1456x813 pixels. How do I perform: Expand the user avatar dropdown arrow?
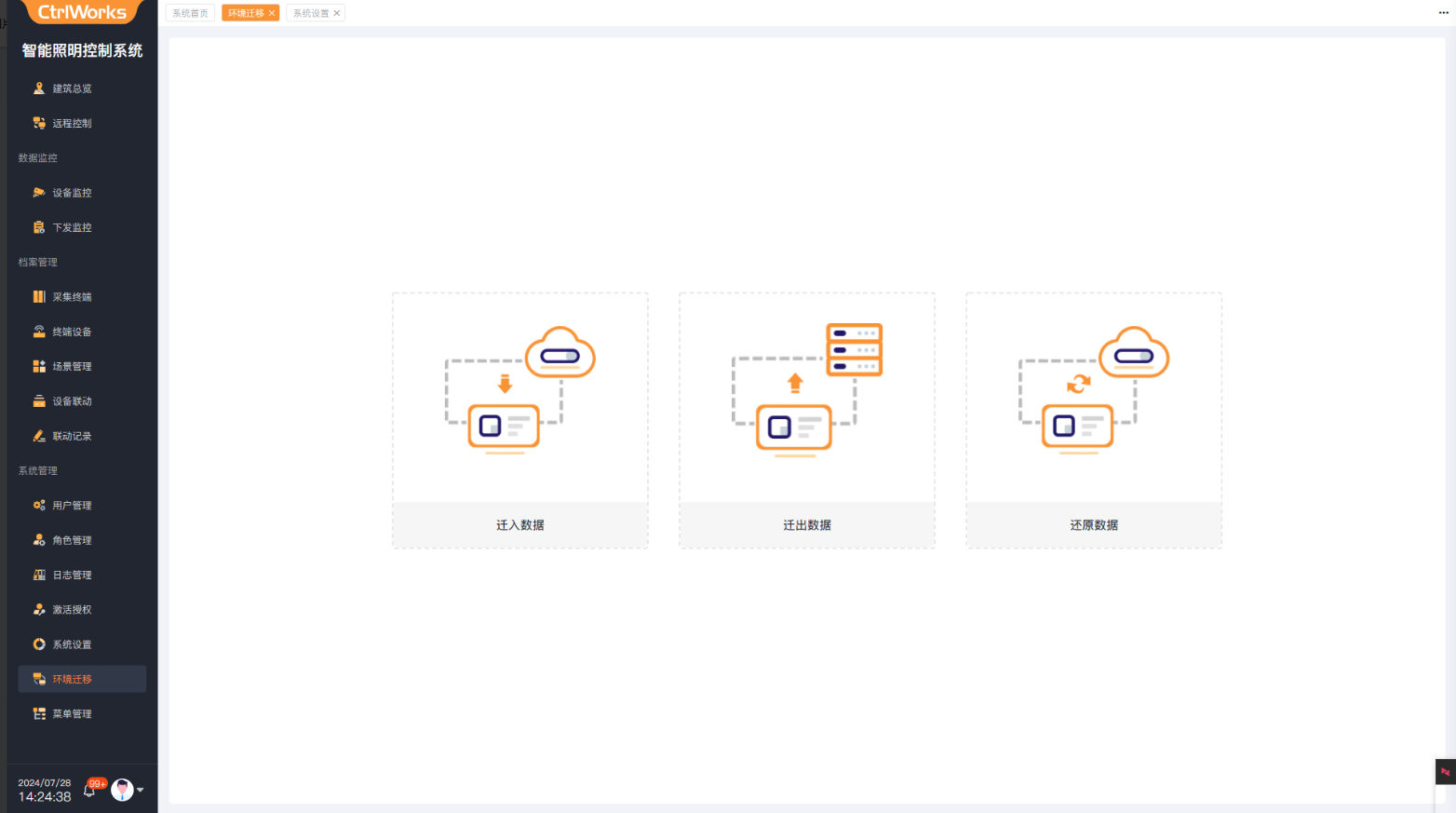click(x=141, y=790)
